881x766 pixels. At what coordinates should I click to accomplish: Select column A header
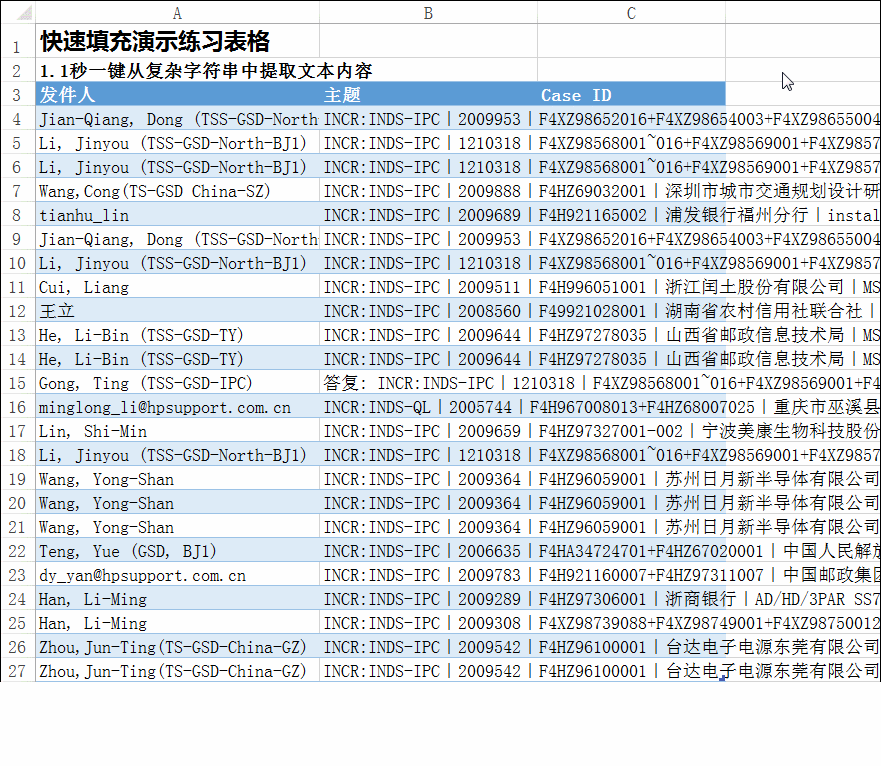click(177, 12)
